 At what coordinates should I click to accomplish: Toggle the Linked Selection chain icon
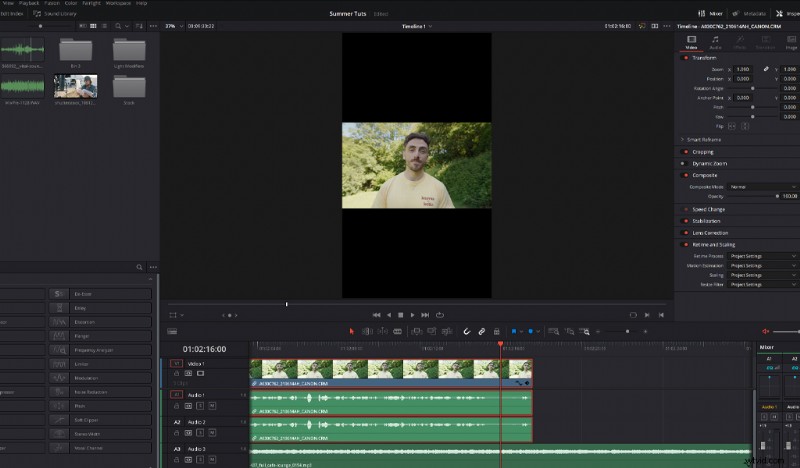coord(482,331)
